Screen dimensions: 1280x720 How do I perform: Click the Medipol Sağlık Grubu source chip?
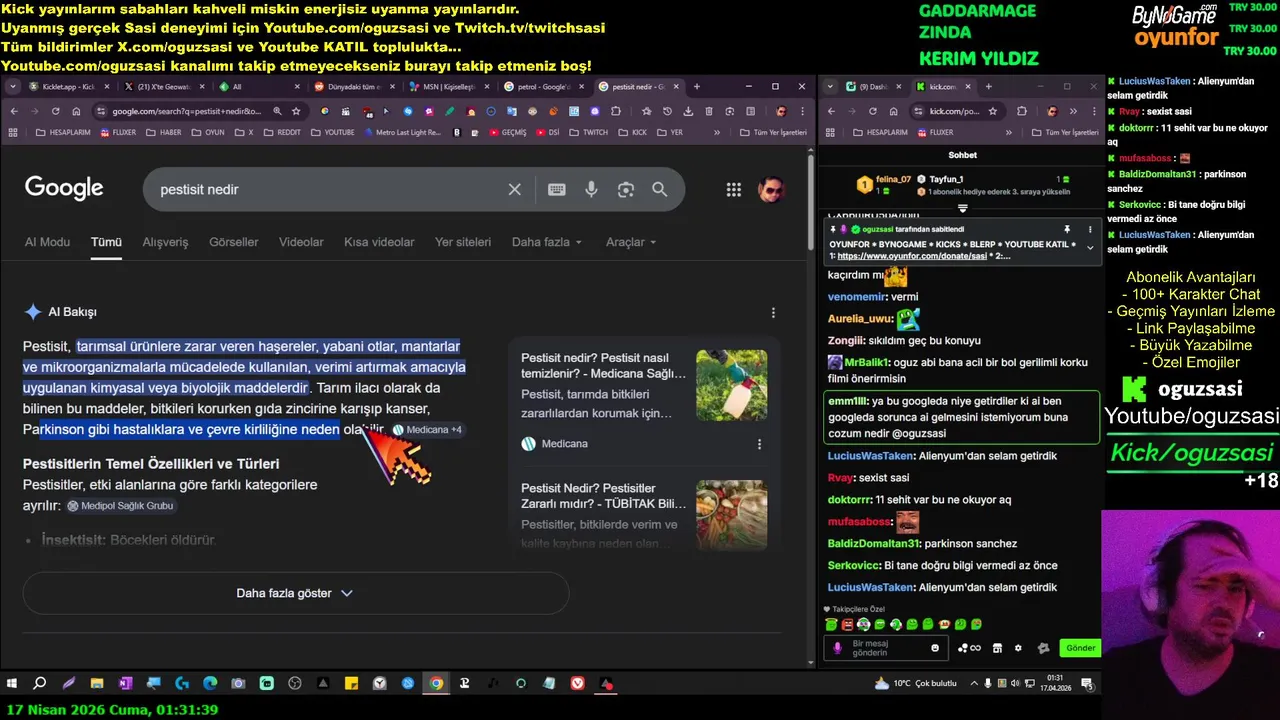pos(121,506)
